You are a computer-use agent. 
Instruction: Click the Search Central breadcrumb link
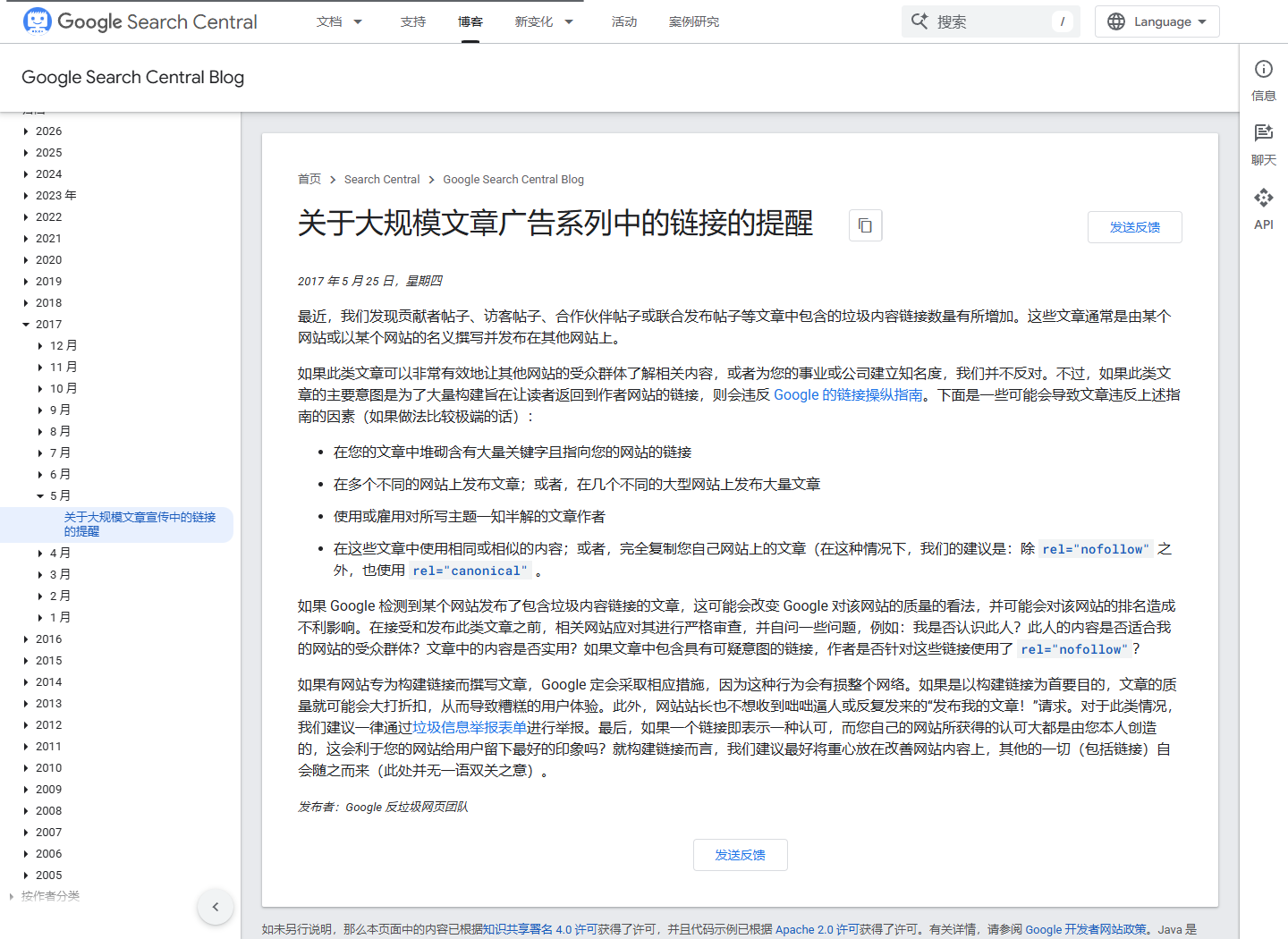(x=382, y=180)
